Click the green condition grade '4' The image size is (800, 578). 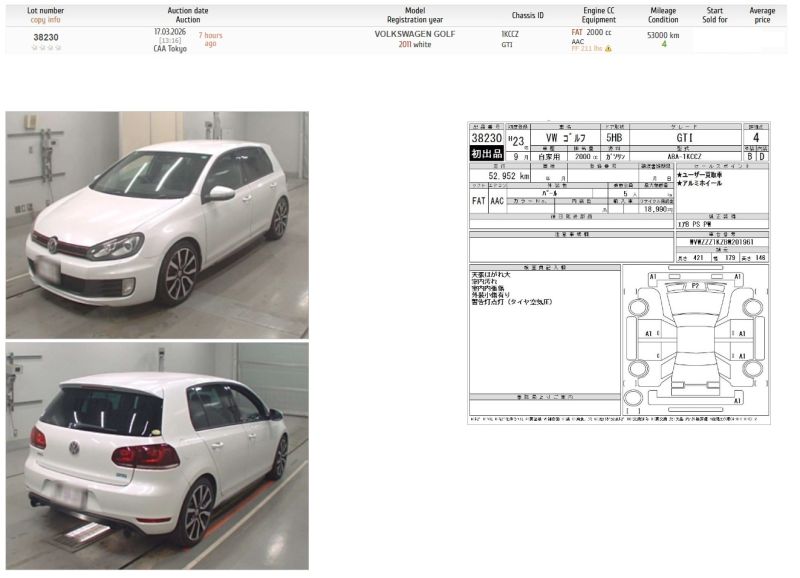pyautogui.click(x=664, y=44)
